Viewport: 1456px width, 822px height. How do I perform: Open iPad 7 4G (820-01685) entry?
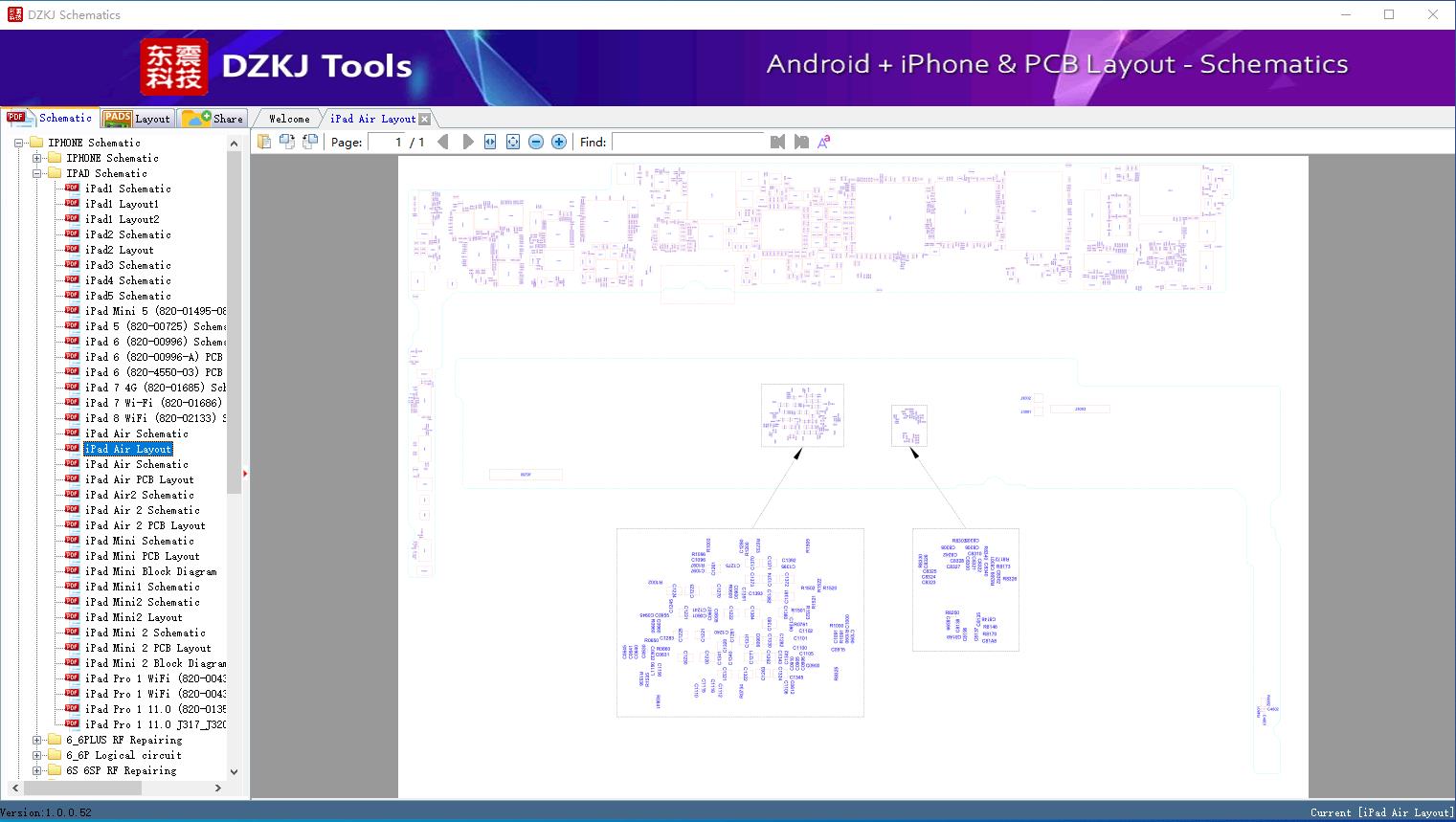[155, 389]
